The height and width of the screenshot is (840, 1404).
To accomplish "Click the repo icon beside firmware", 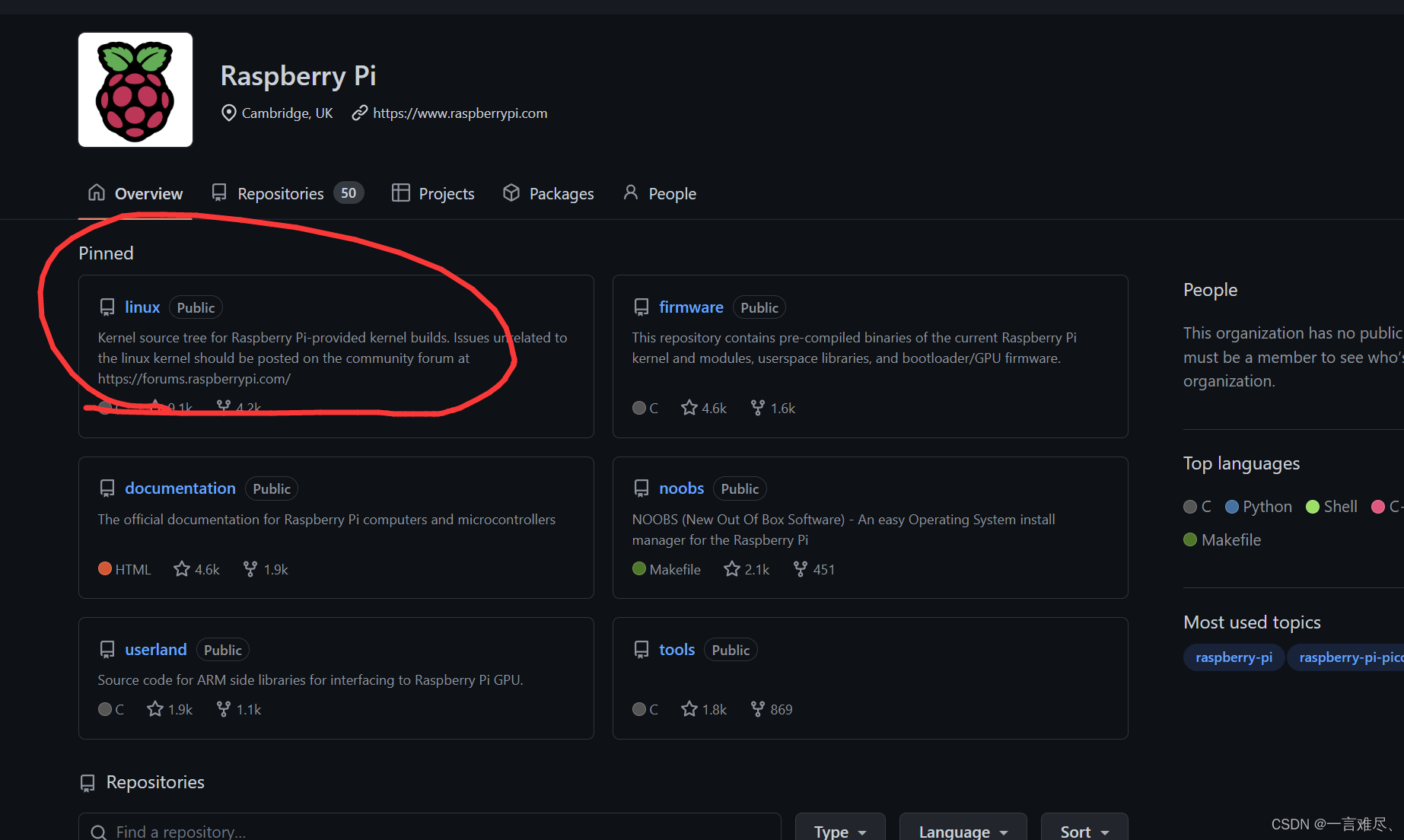I will click(642, 307).
